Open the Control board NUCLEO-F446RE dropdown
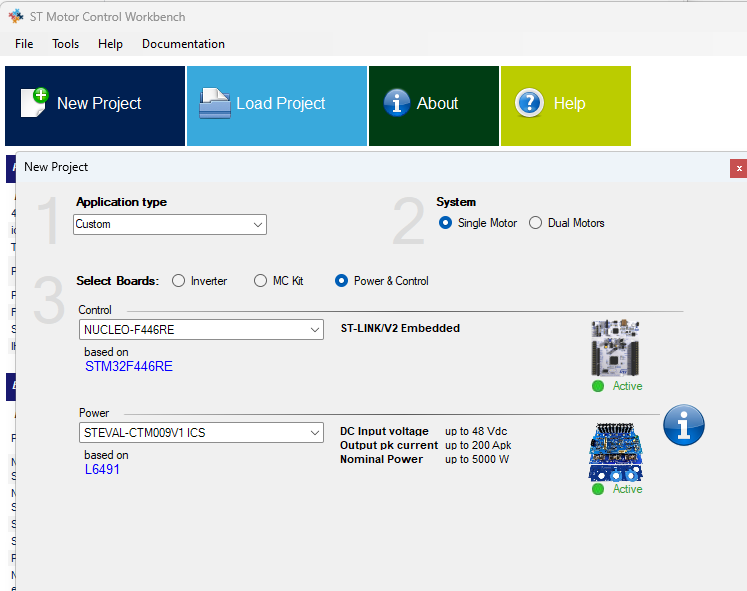Viewport: 747px width, 591px height. pos(202,330)
